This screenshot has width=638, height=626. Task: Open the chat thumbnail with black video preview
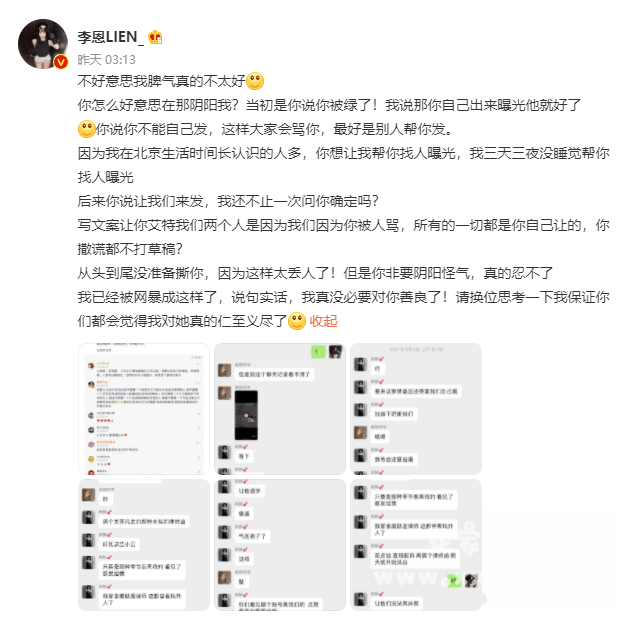[x=280, y=409]
